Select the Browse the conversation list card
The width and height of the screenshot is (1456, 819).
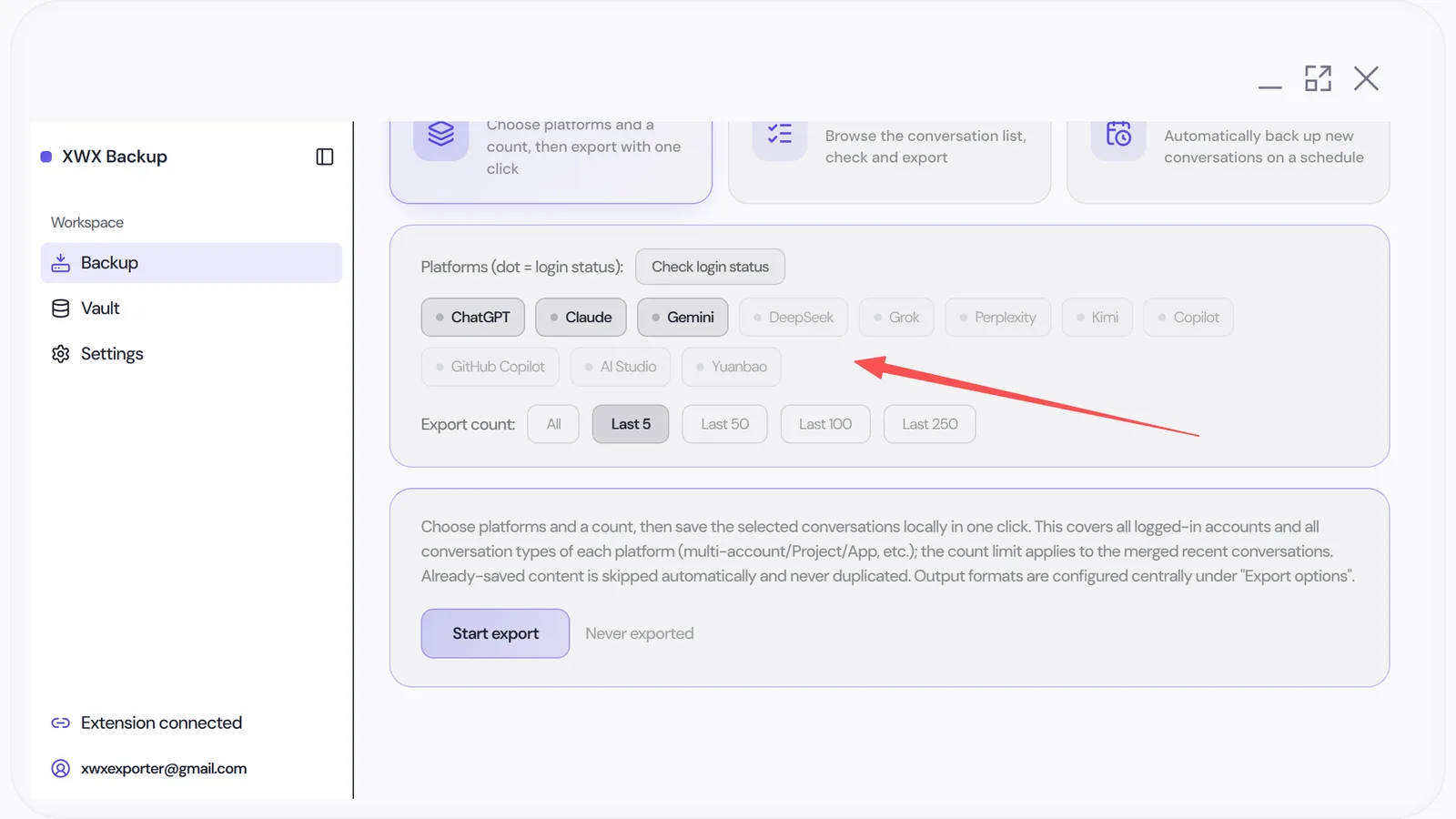coord(890,162)
